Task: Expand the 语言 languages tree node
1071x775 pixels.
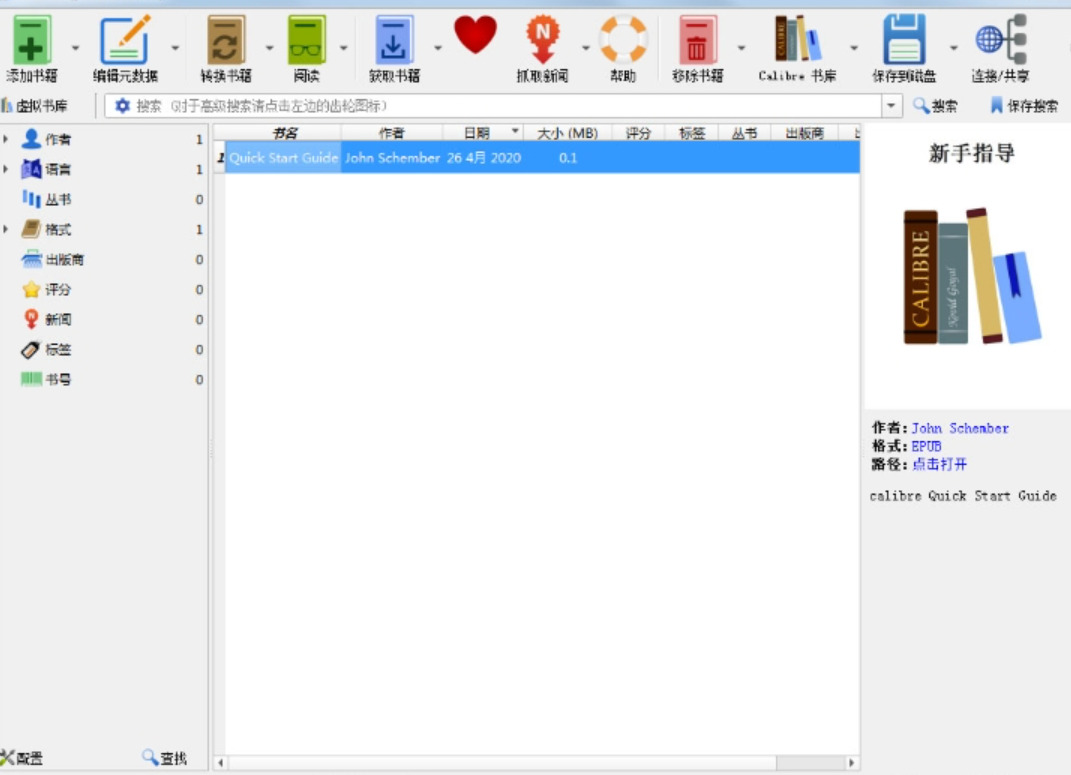Action: point(6,169)
